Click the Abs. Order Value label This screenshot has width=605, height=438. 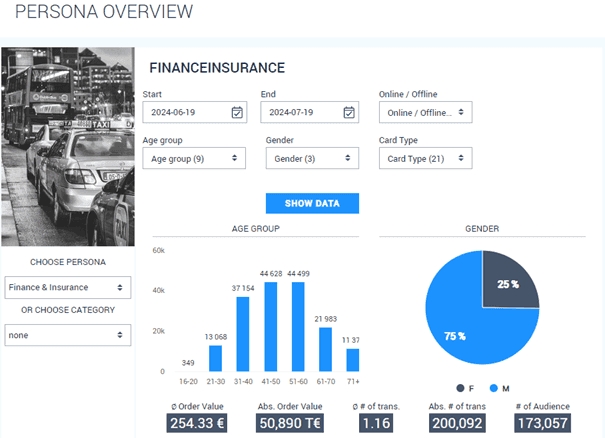290,406
